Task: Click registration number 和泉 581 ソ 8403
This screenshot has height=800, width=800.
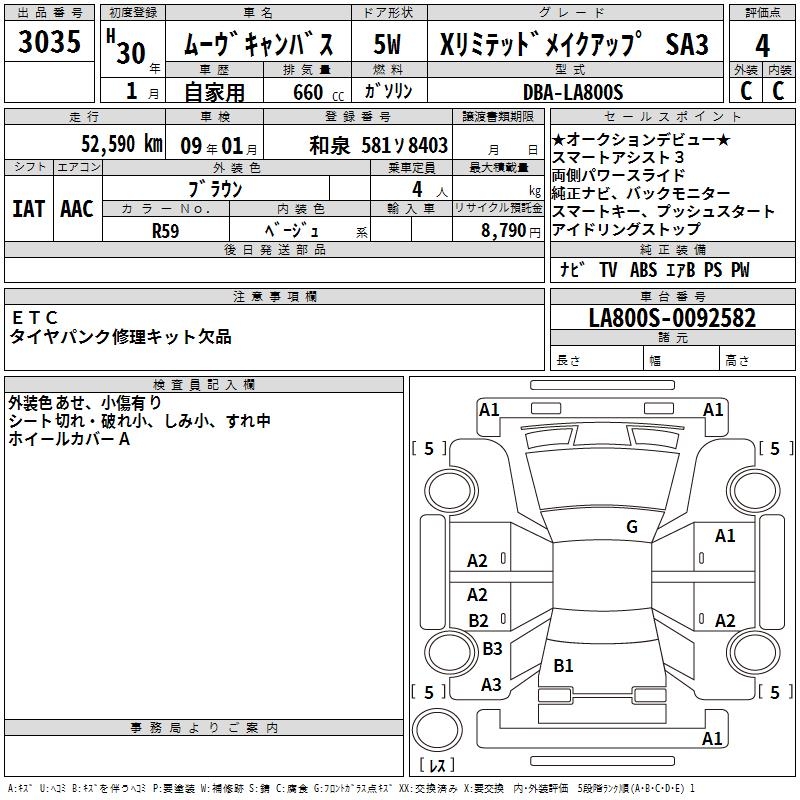Action: (x=379, y=145)
